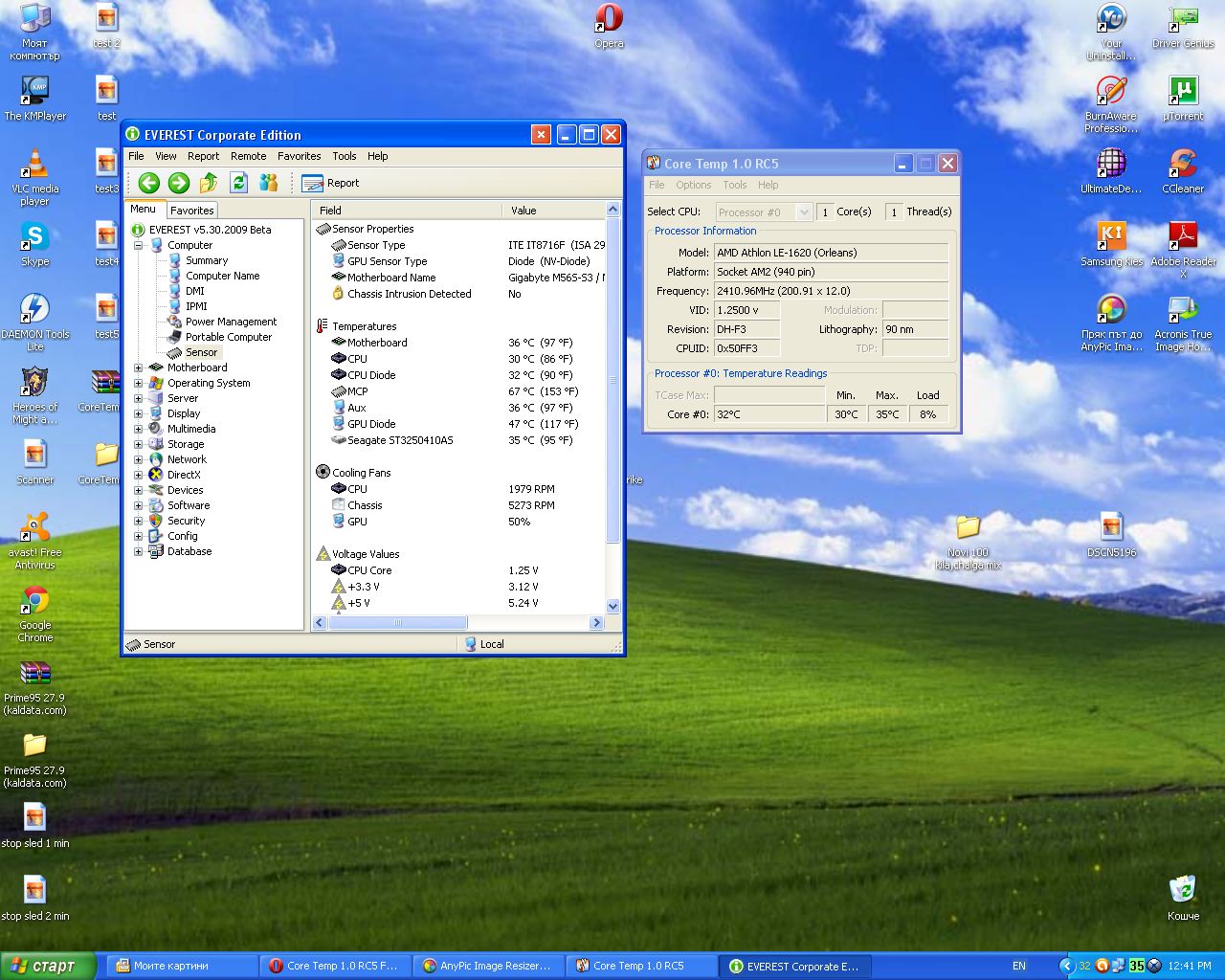
Task: Expand the Operating System tree node
Action: [x=139, y=383]
